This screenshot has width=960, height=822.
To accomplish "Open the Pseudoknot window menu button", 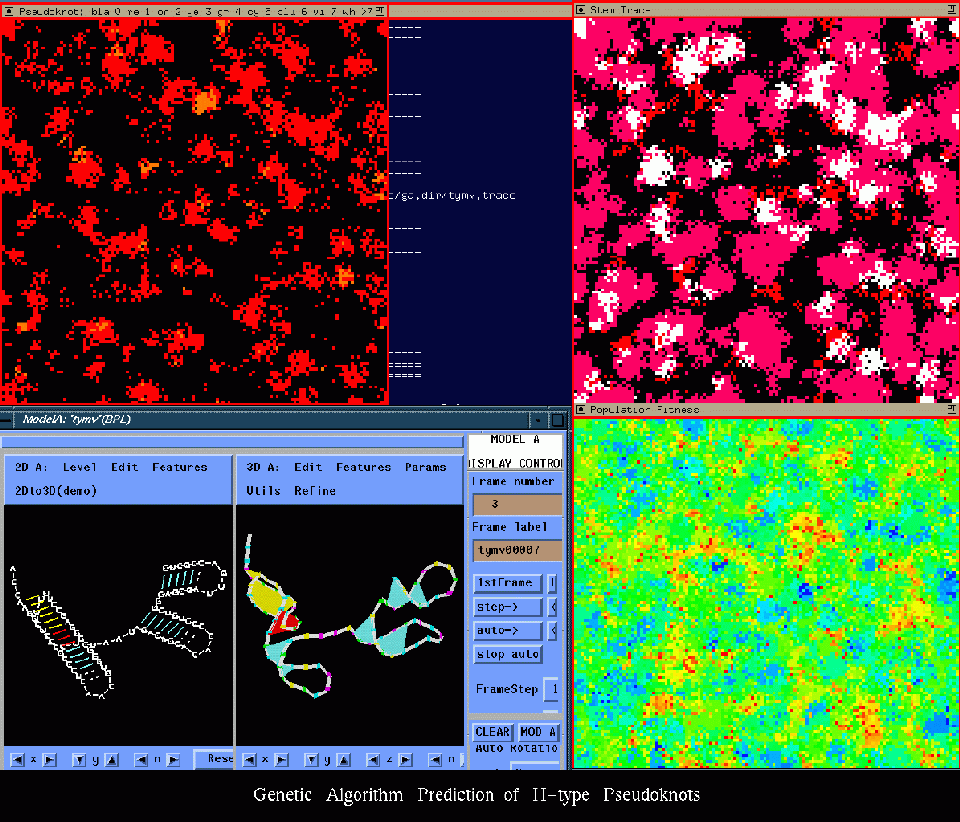I will pos(9,10).
